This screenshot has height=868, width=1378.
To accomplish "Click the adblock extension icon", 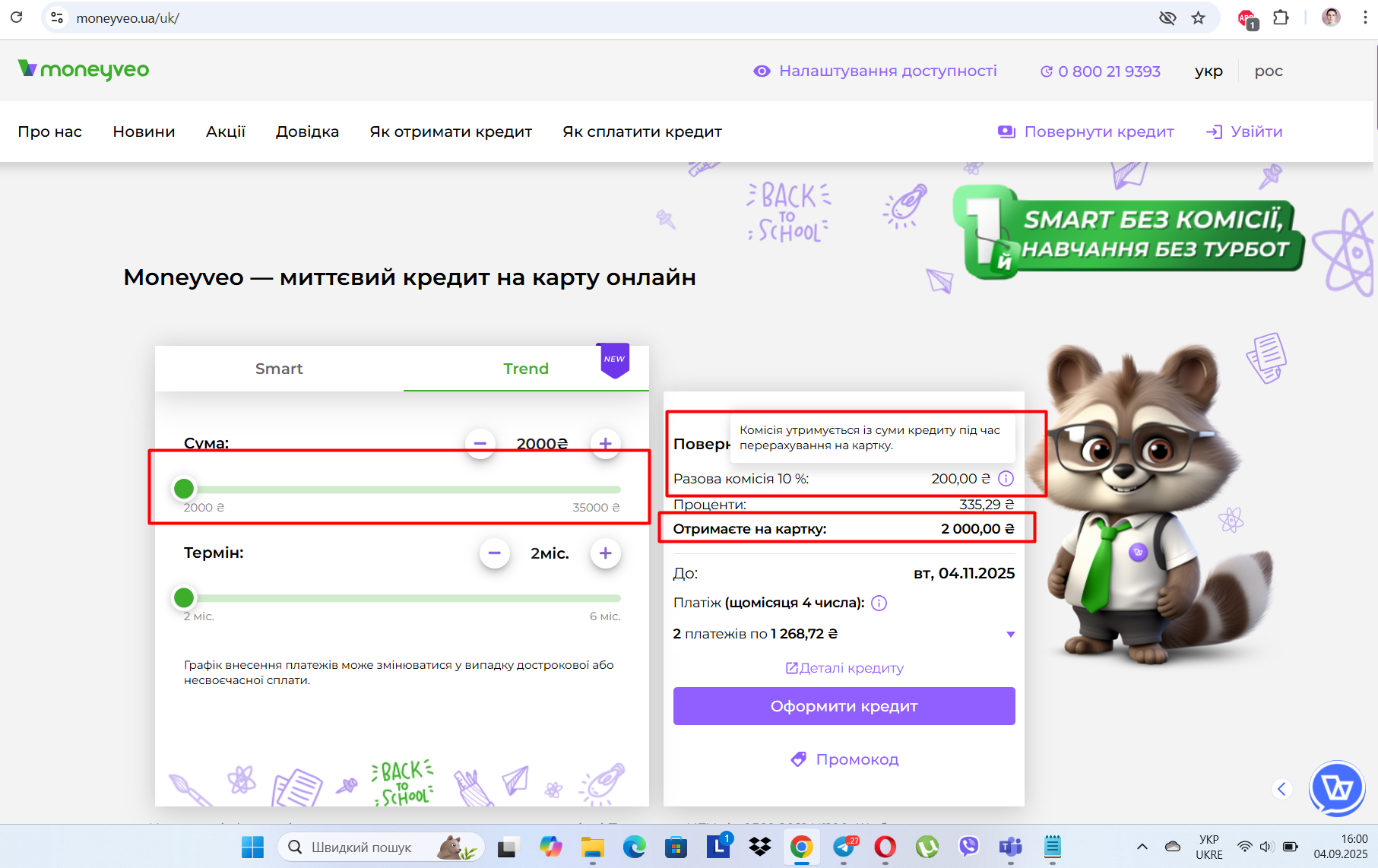I will coord(1247,18).
